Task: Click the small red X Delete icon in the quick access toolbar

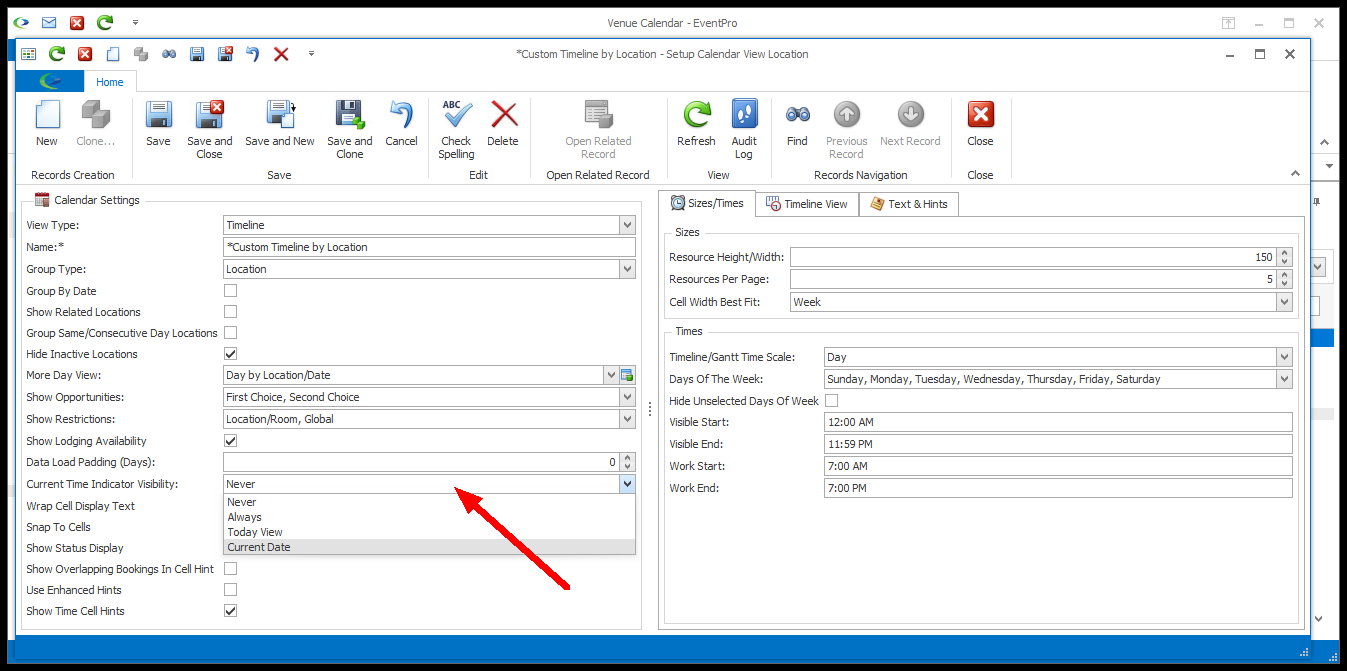Action: coord(281,54)
